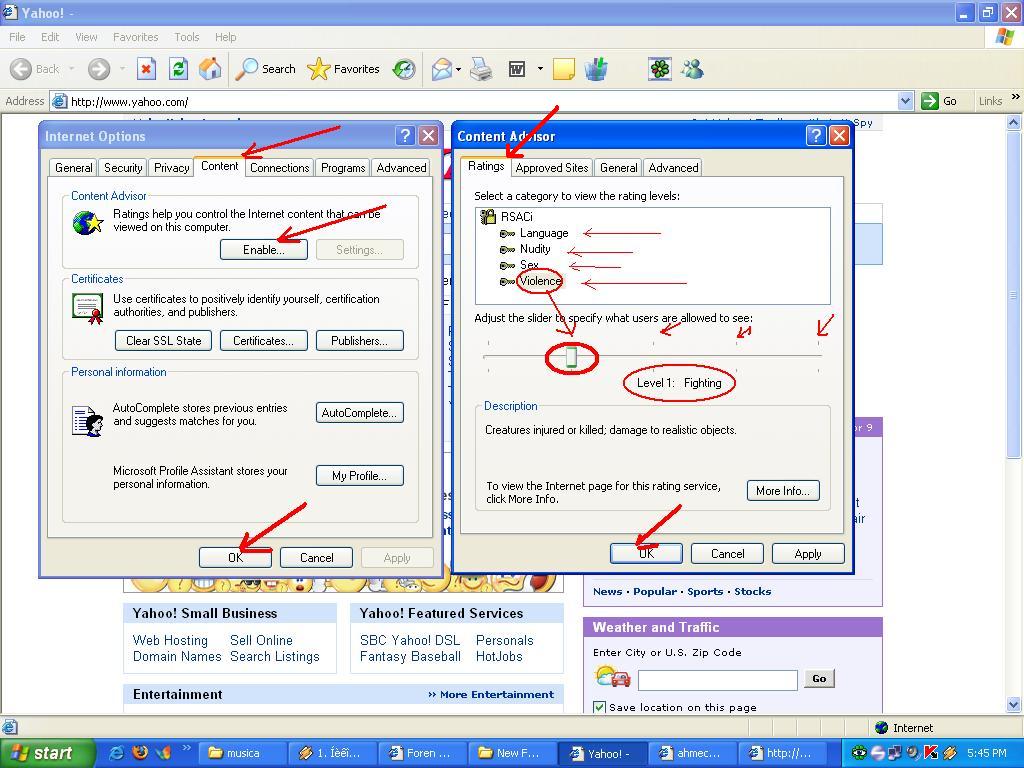Click the Weather Go button

coord(819,679)
